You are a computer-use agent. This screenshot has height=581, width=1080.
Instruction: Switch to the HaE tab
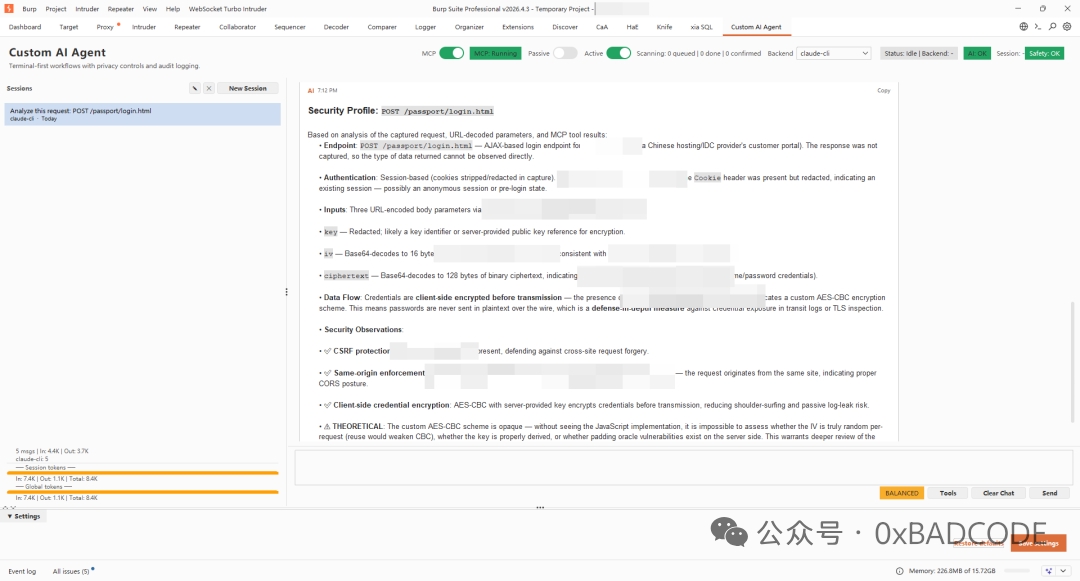(632, 27)
